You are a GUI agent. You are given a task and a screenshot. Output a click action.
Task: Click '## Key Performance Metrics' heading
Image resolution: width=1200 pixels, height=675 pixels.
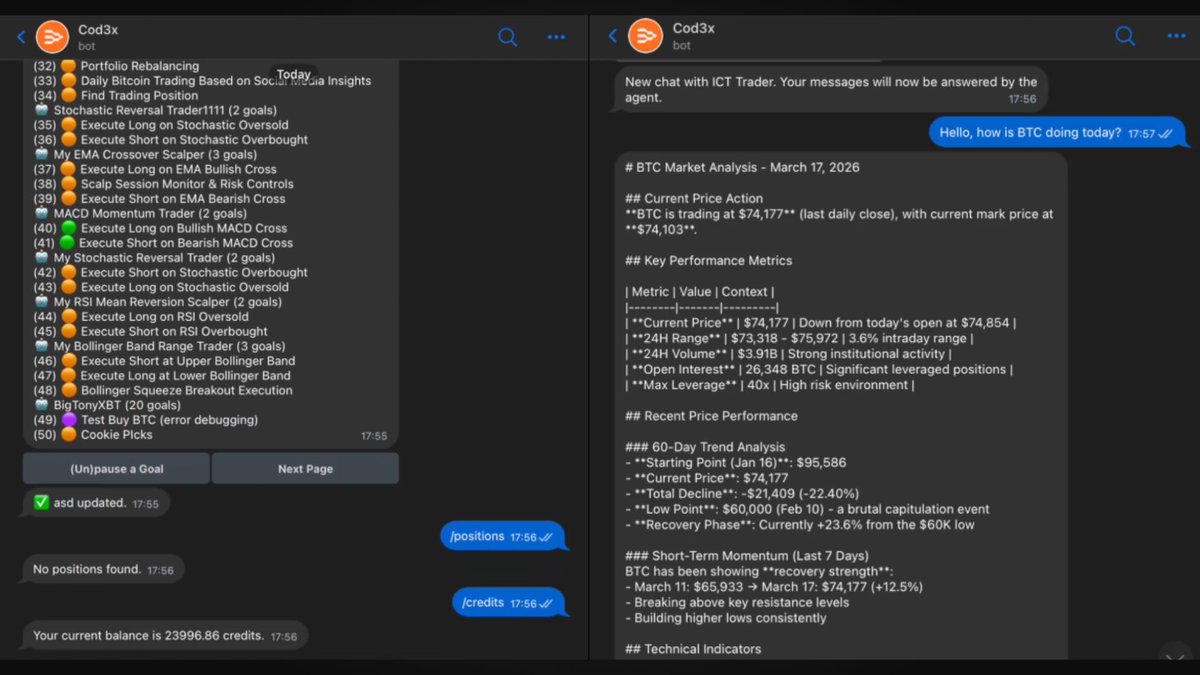[x=708, y=260]
